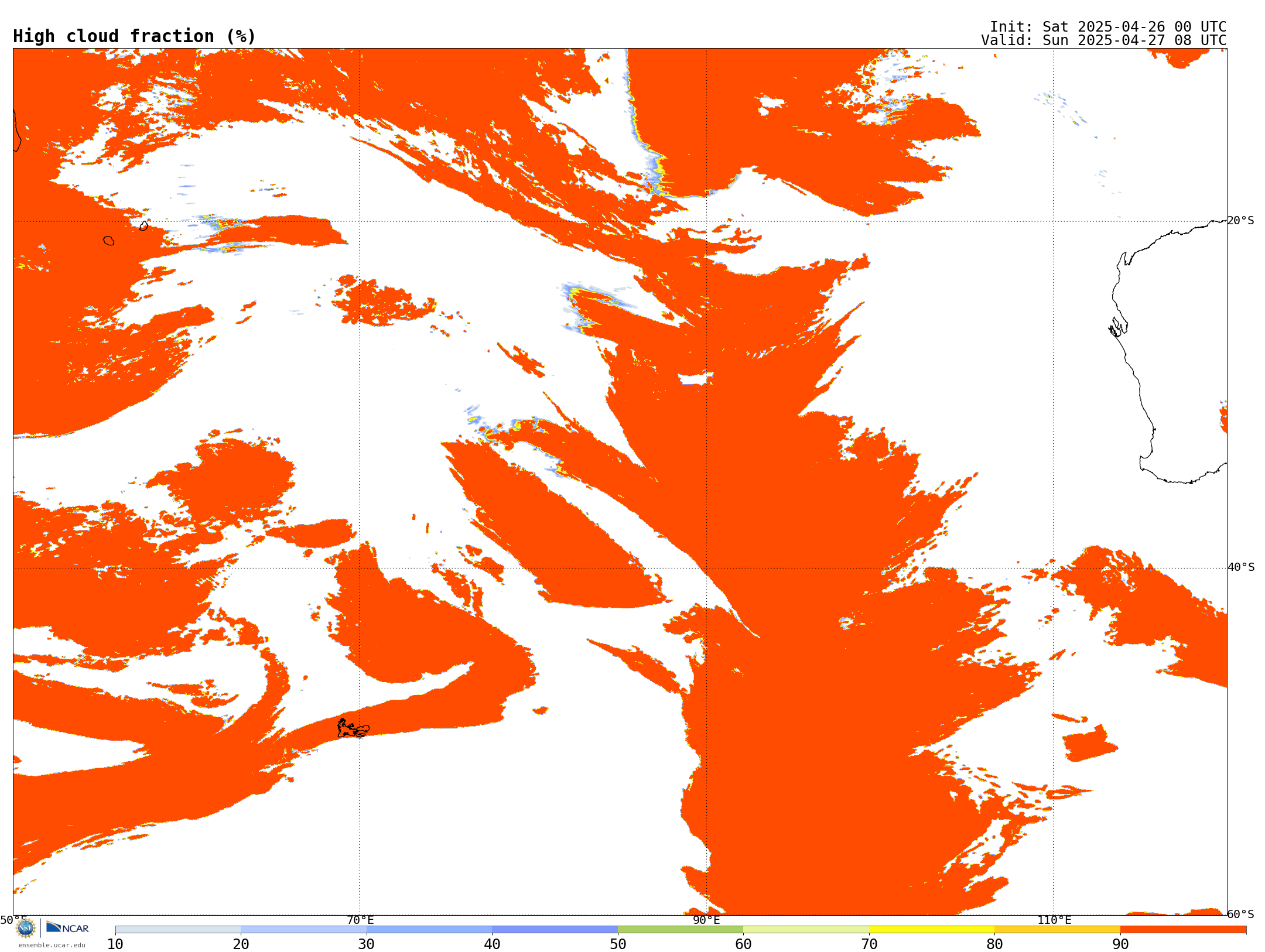Image resolution: width=1265 pixels, height=952 pixels.
Task: Click the NSF logo icon
Action: [26, 928]
